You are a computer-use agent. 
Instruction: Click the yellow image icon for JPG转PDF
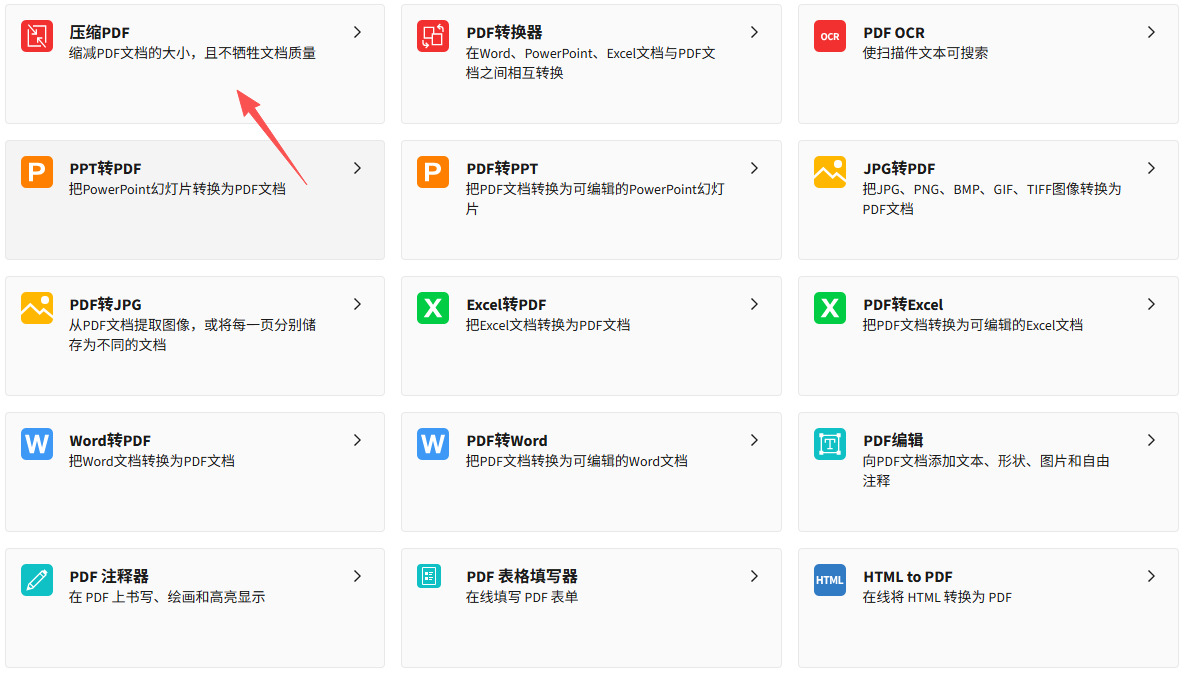(830, 172)
